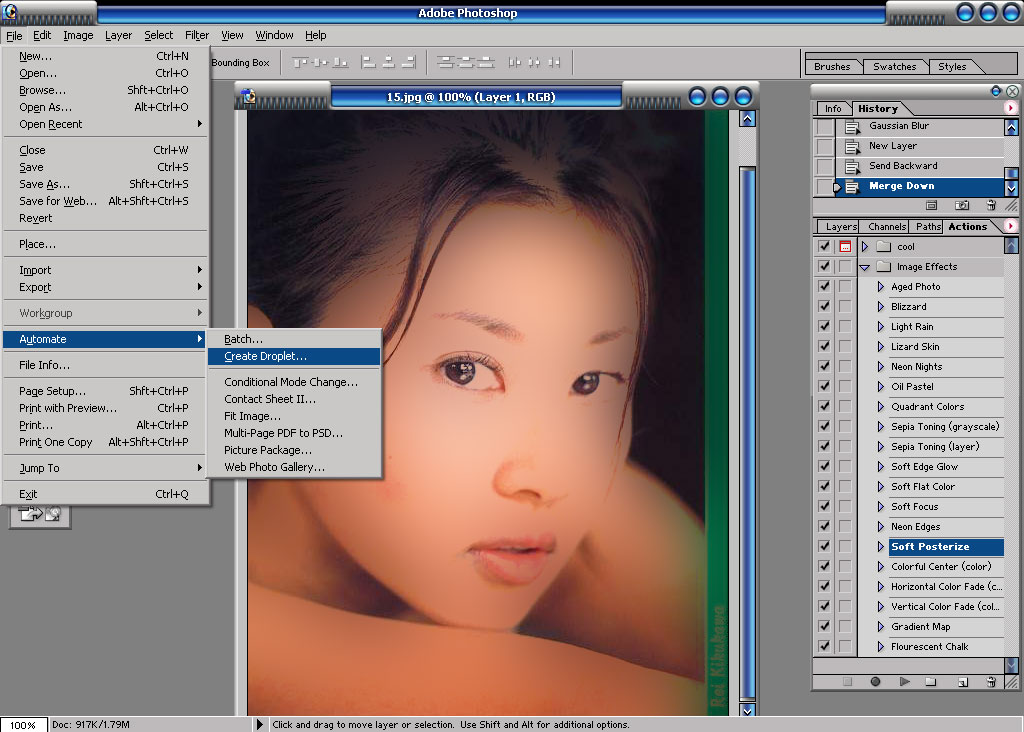This screenshot has width=1024, height=732.
Task: Delete current state trash icon in History
Action: point(991,205)
